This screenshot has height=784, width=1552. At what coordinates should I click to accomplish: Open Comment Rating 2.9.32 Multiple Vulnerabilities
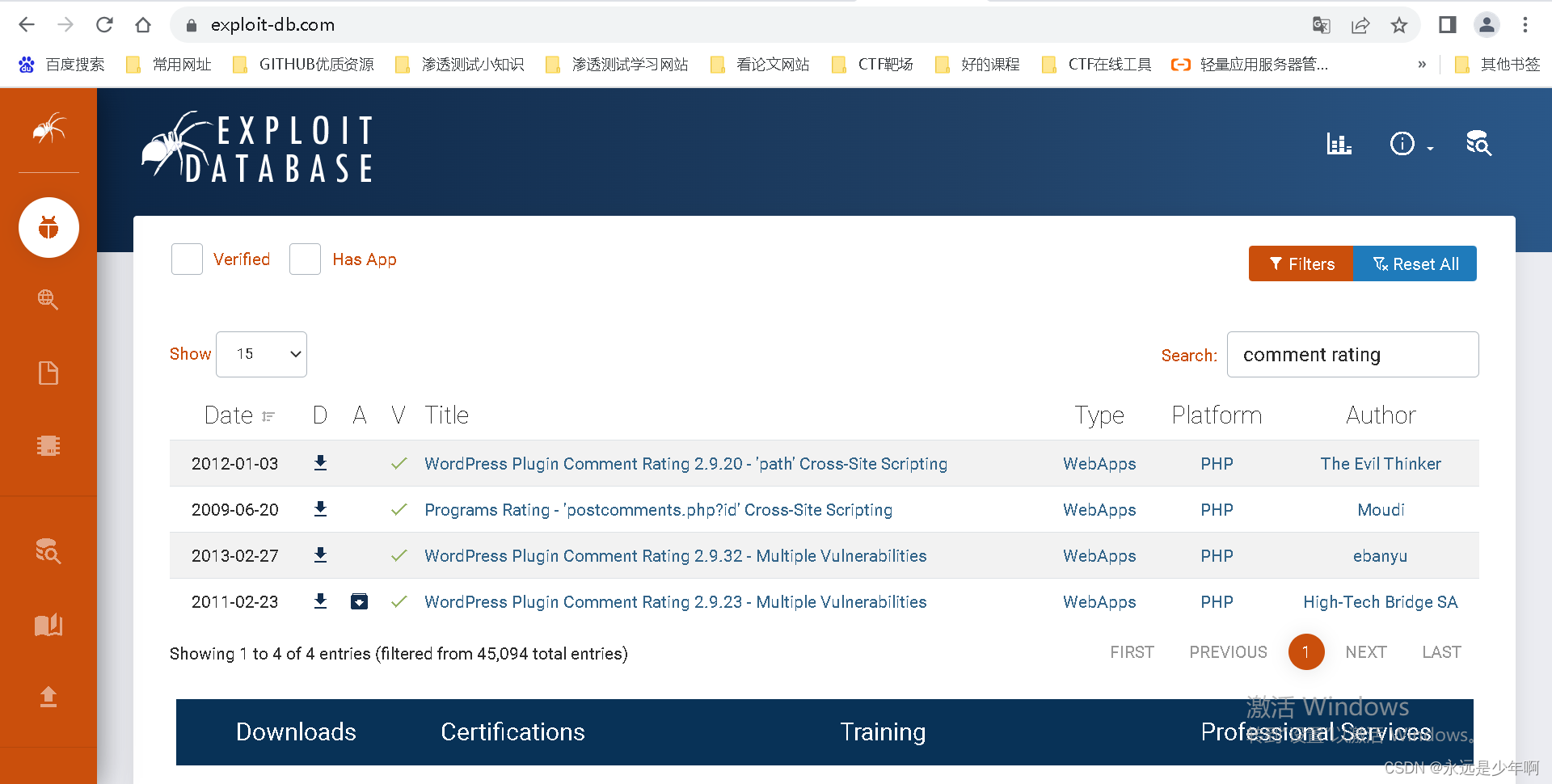(x=675, y=556)
